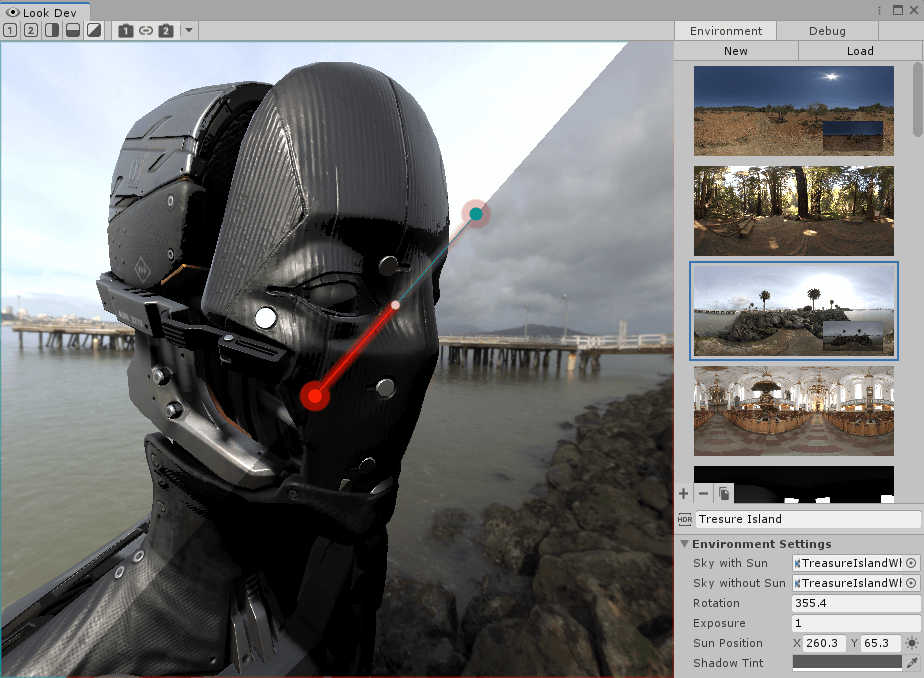Click the Load button
Viewport: 924px width, 678px height.
pyautogui.click(x=860, y=50)
